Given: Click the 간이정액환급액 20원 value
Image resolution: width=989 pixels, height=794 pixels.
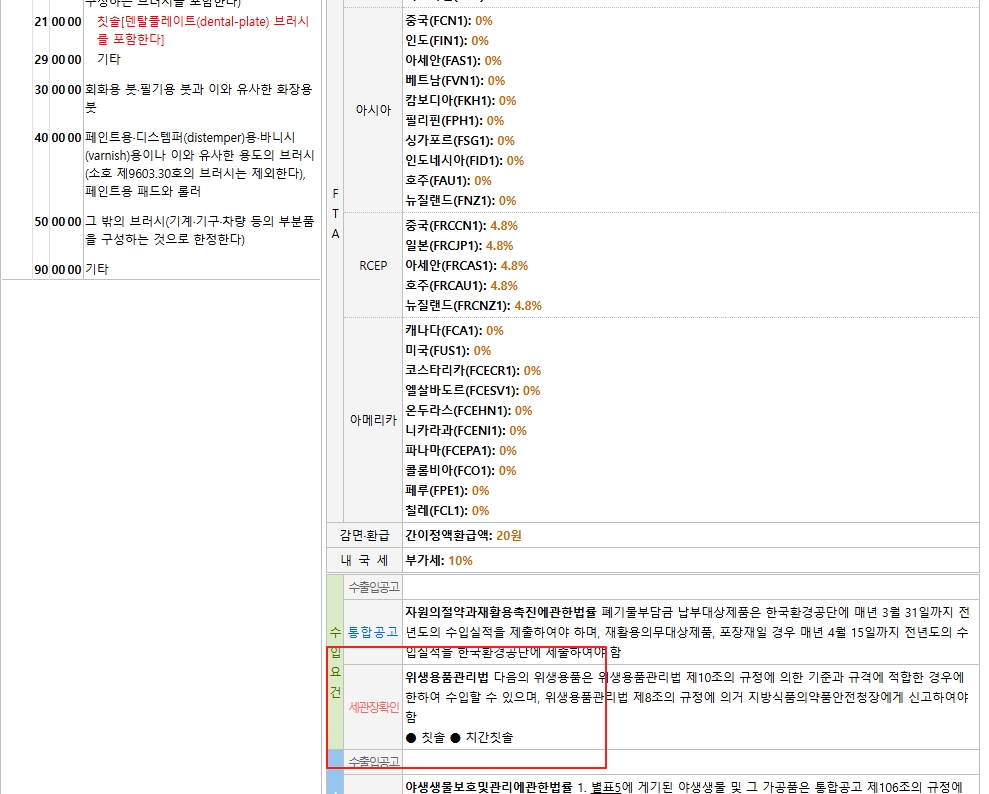Looking at the screenshot, I should pos(463,535).
